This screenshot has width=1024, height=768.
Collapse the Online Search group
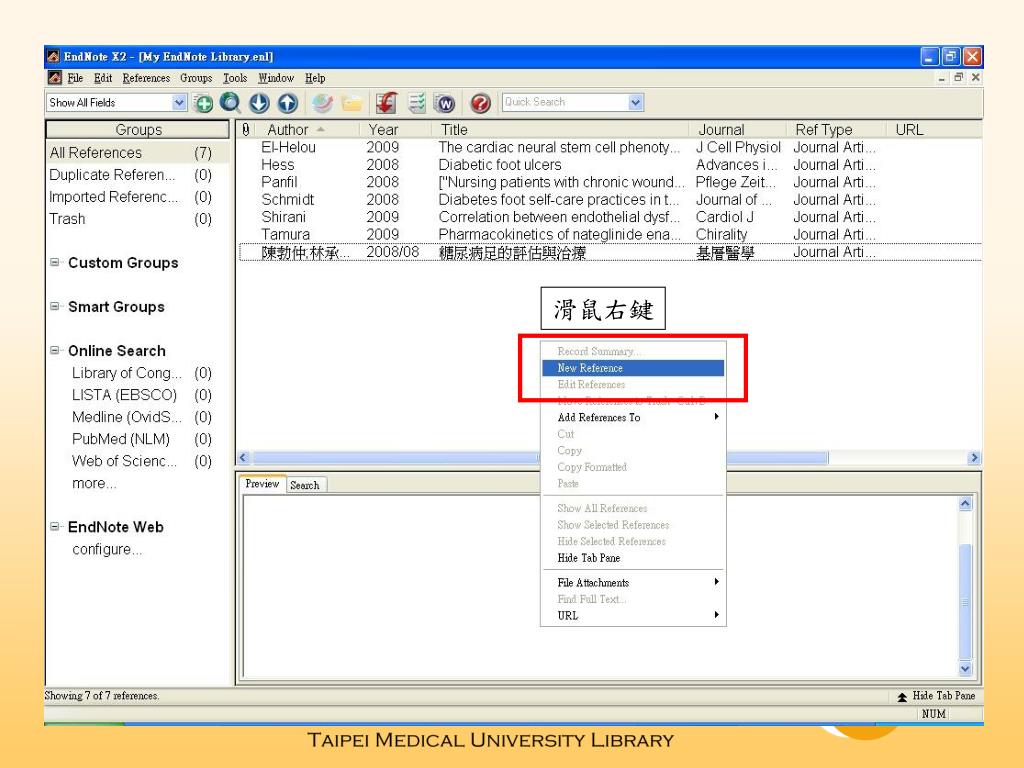[55, 351]
